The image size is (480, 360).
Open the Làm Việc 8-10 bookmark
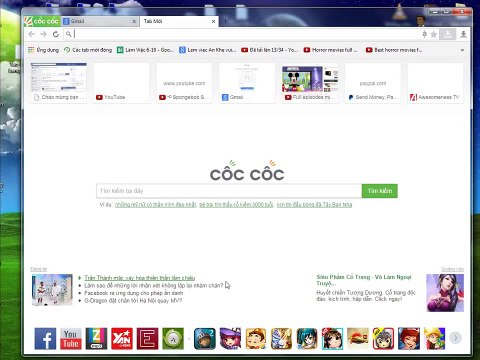(x=145, y=50)
